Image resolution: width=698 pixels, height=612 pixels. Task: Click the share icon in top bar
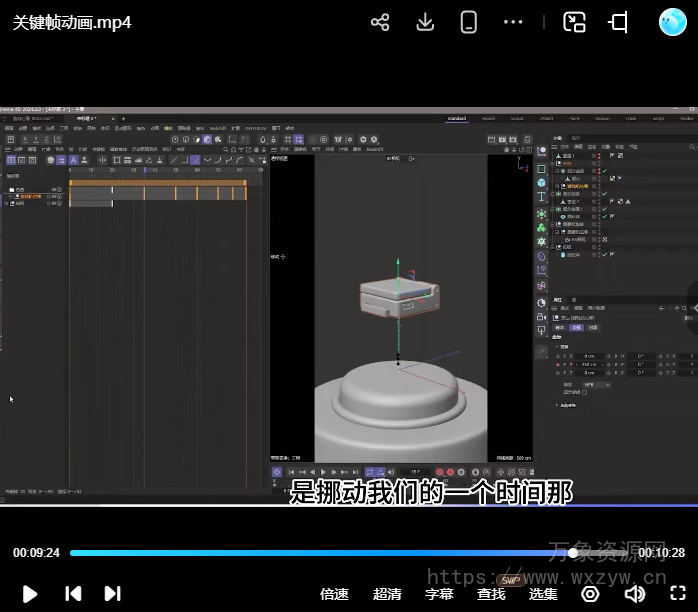click(x=380, y=22)
